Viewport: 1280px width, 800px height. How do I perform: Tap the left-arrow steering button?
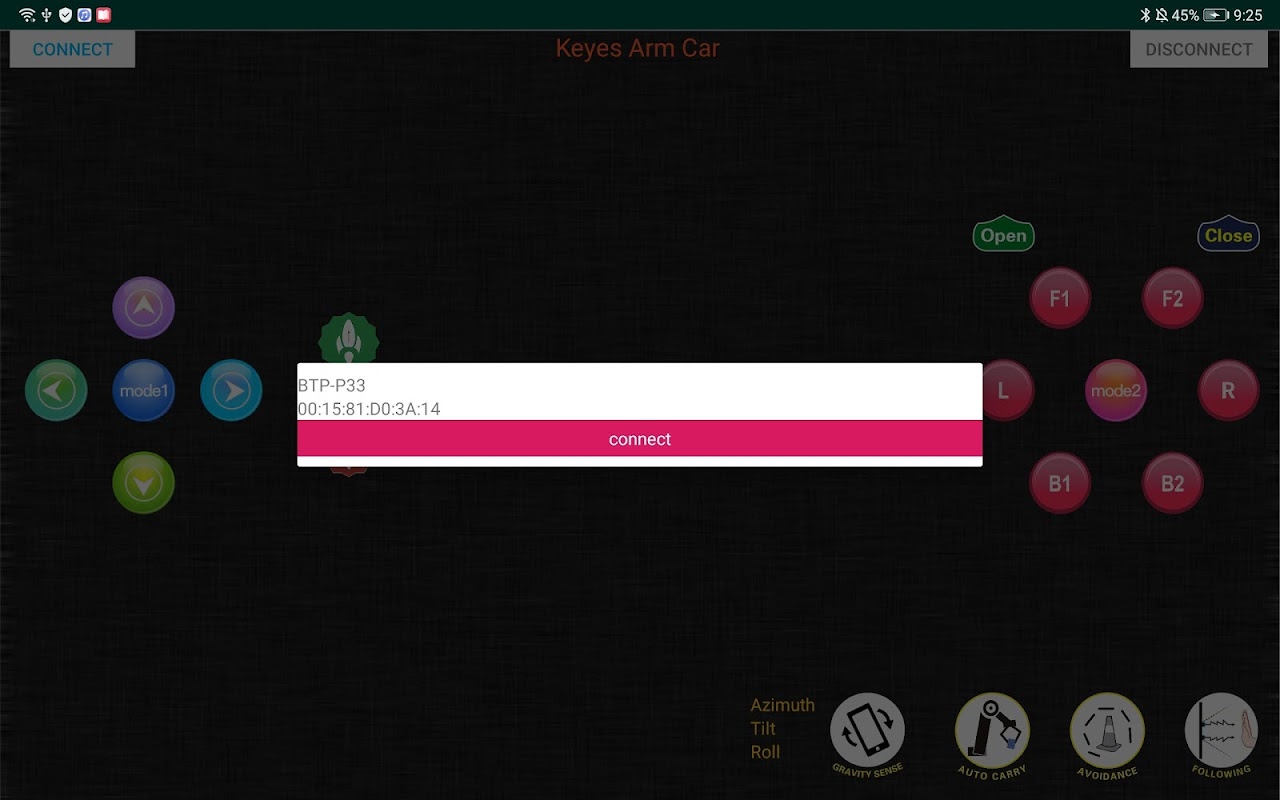click(56, 390)
